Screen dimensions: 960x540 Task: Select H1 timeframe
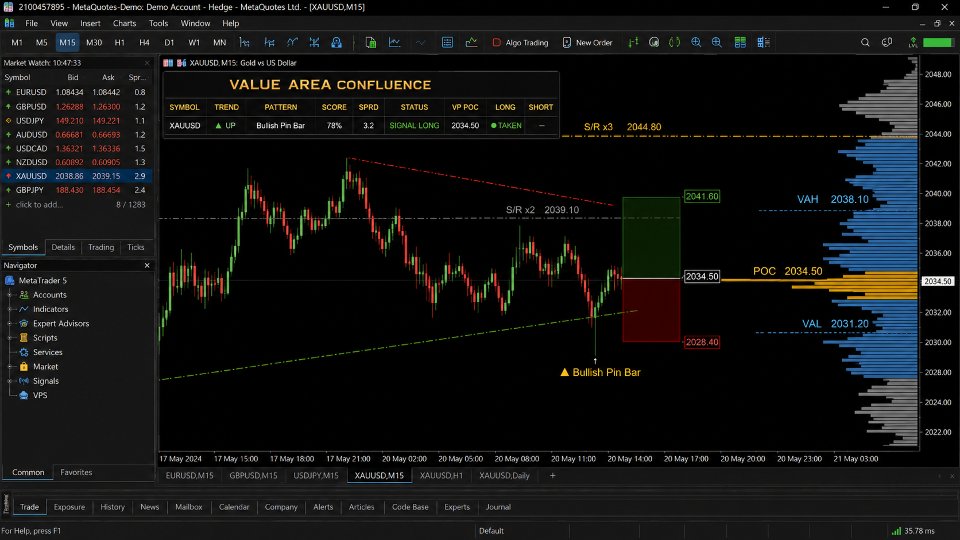click(119, 42)
